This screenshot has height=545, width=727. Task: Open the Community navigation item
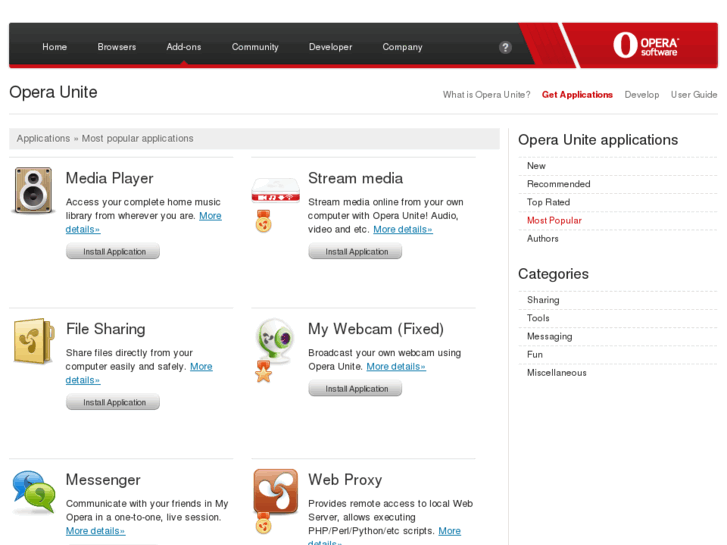(x=255, y=47)
